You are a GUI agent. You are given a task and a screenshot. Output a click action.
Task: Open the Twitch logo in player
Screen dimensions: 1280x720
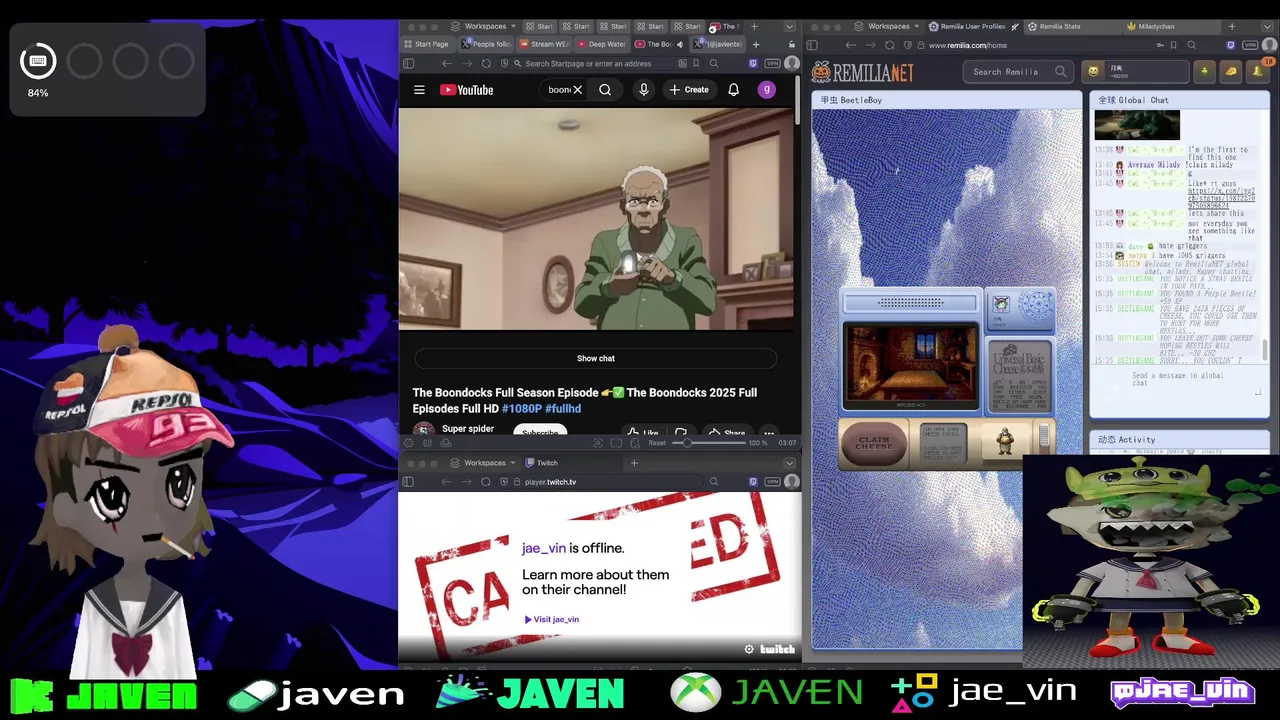coord(777,650)
